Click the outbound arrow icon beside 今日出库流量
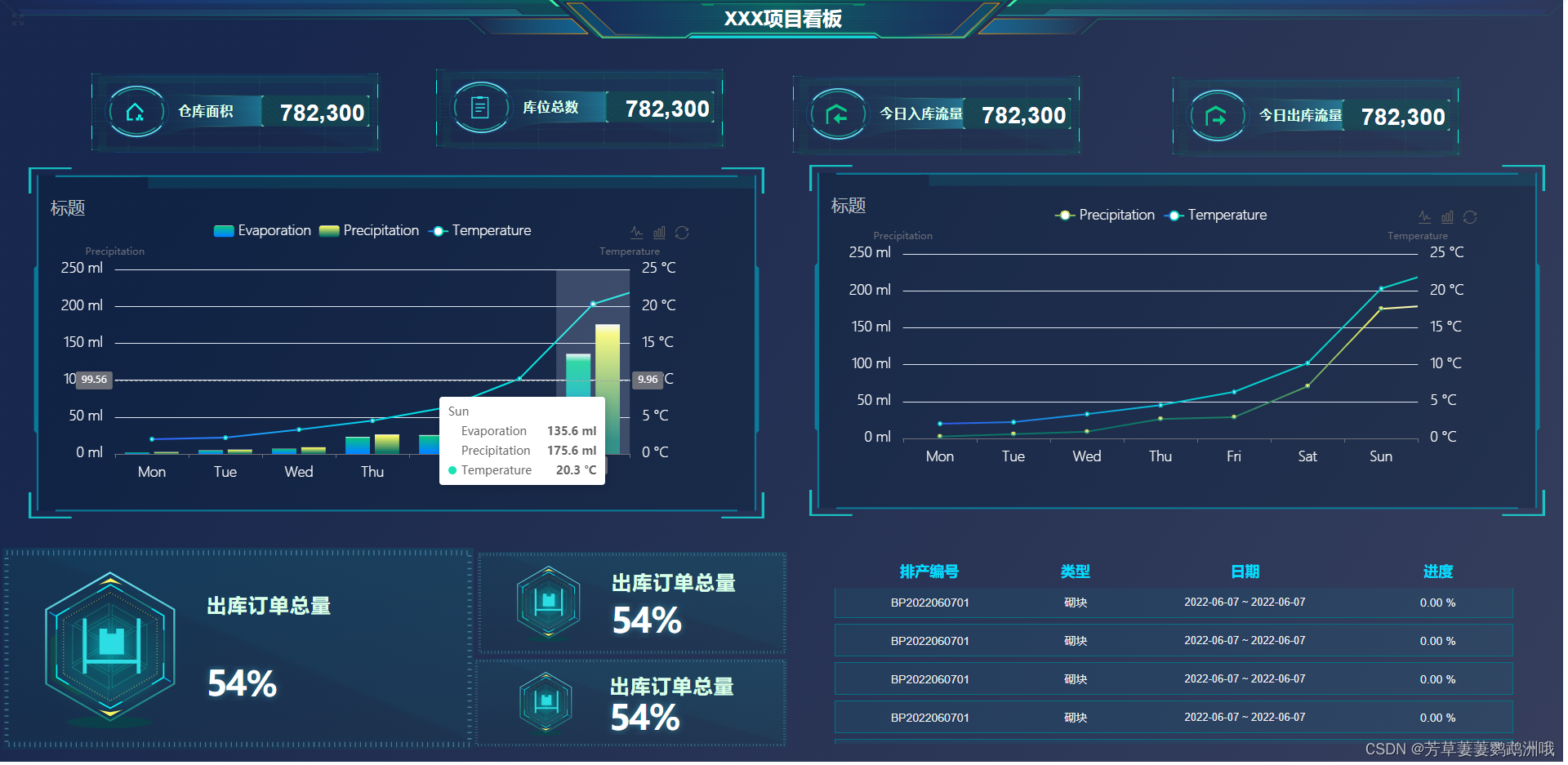1568x765 pixels. [x=1217, y=116]
